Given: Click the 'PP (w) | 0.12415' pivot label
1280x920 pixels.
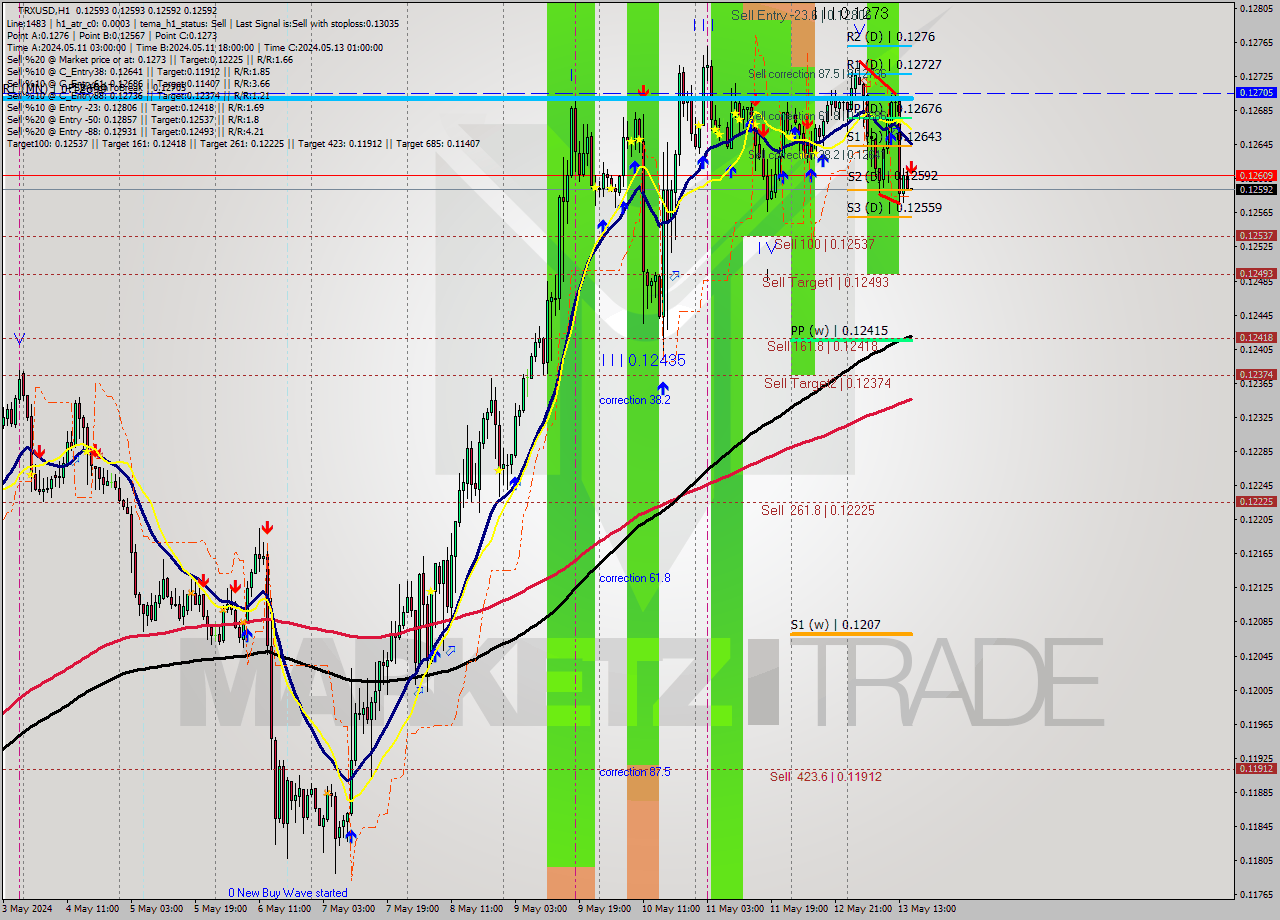Looking at the screenshot, I should (839, 330).
